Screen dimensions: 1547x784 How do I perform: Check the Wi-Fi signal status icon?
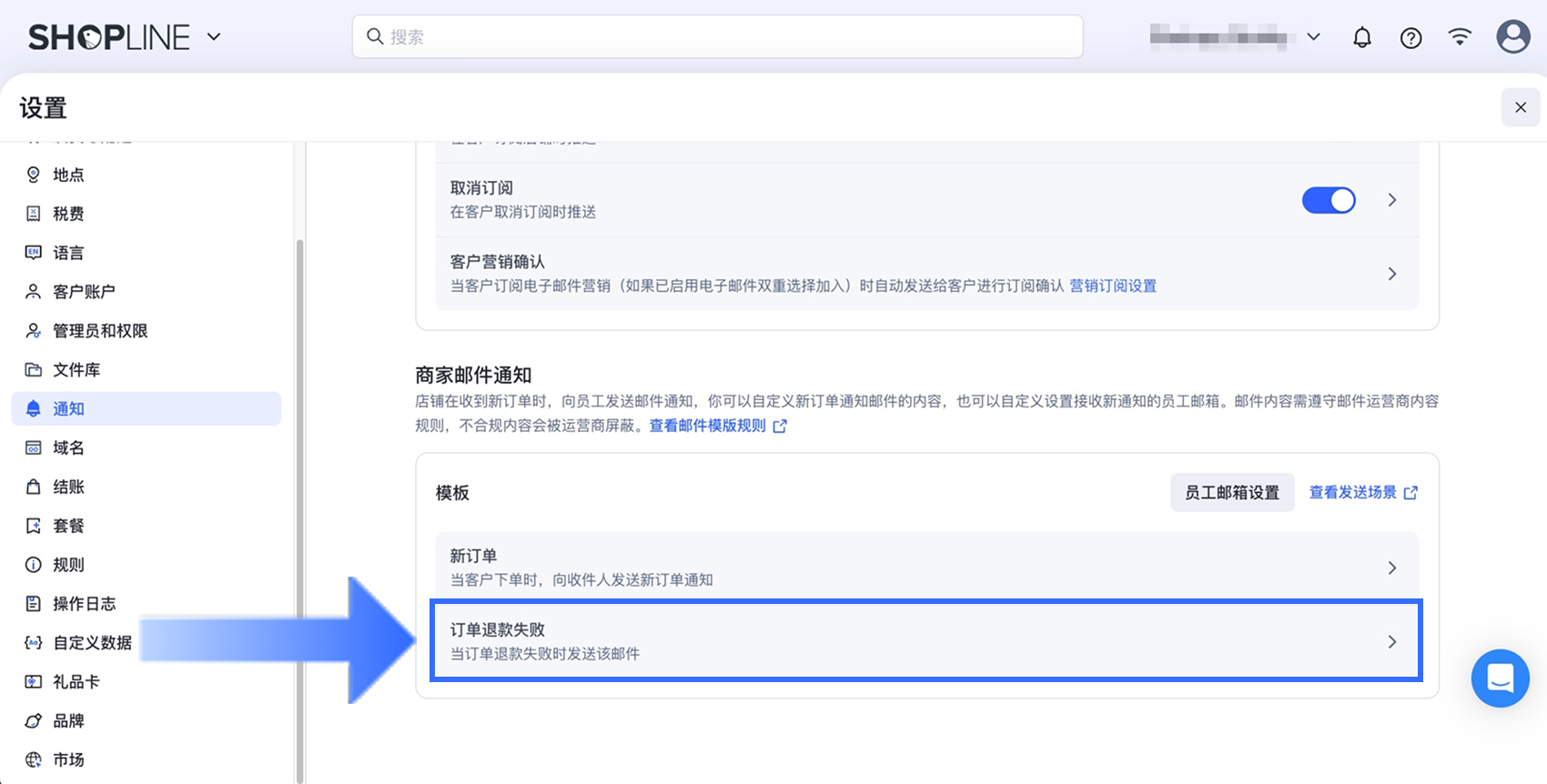[x=1460, y=36]
